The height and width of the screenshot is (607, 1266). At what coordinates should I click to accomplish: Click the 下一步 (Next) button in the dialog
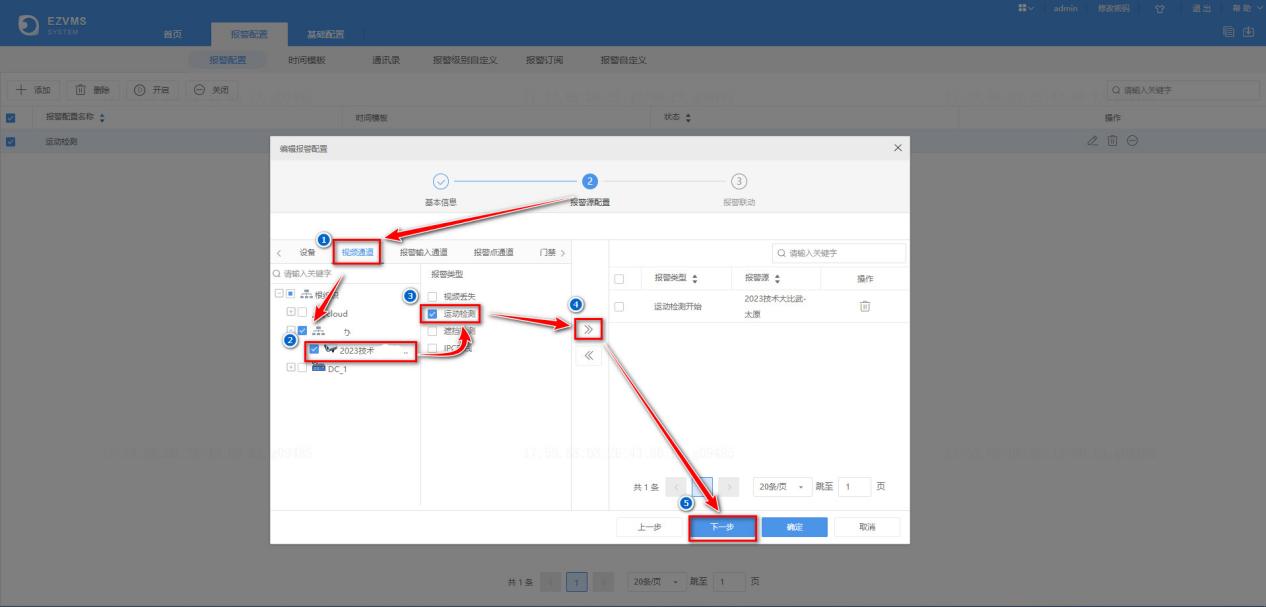[722, 527]
